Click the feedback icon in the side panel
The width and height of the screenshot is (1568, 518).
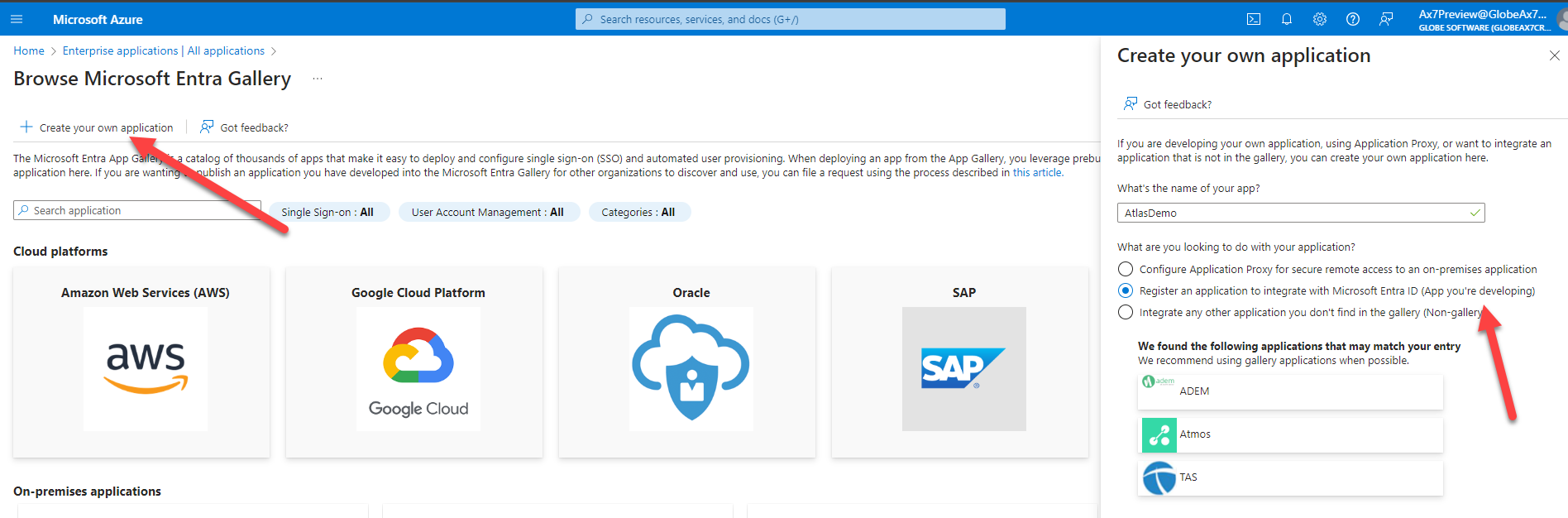1130,103
